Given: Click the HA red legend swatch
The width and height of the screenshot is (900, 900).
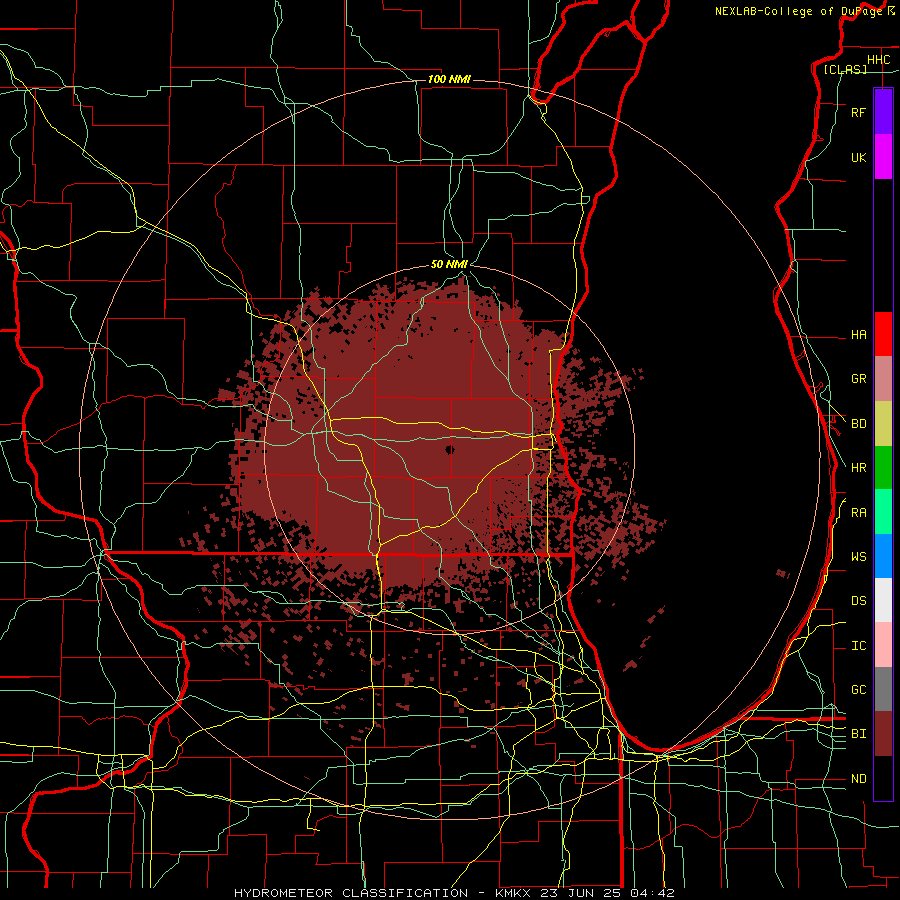Looking at the screenshot, I should point(883,334).
